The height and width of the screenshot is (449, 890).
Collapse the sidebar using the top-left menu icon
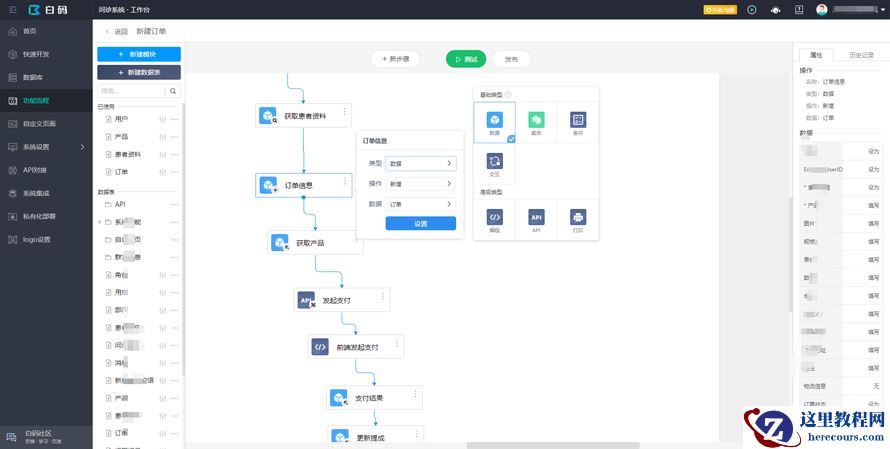[12, 10]
